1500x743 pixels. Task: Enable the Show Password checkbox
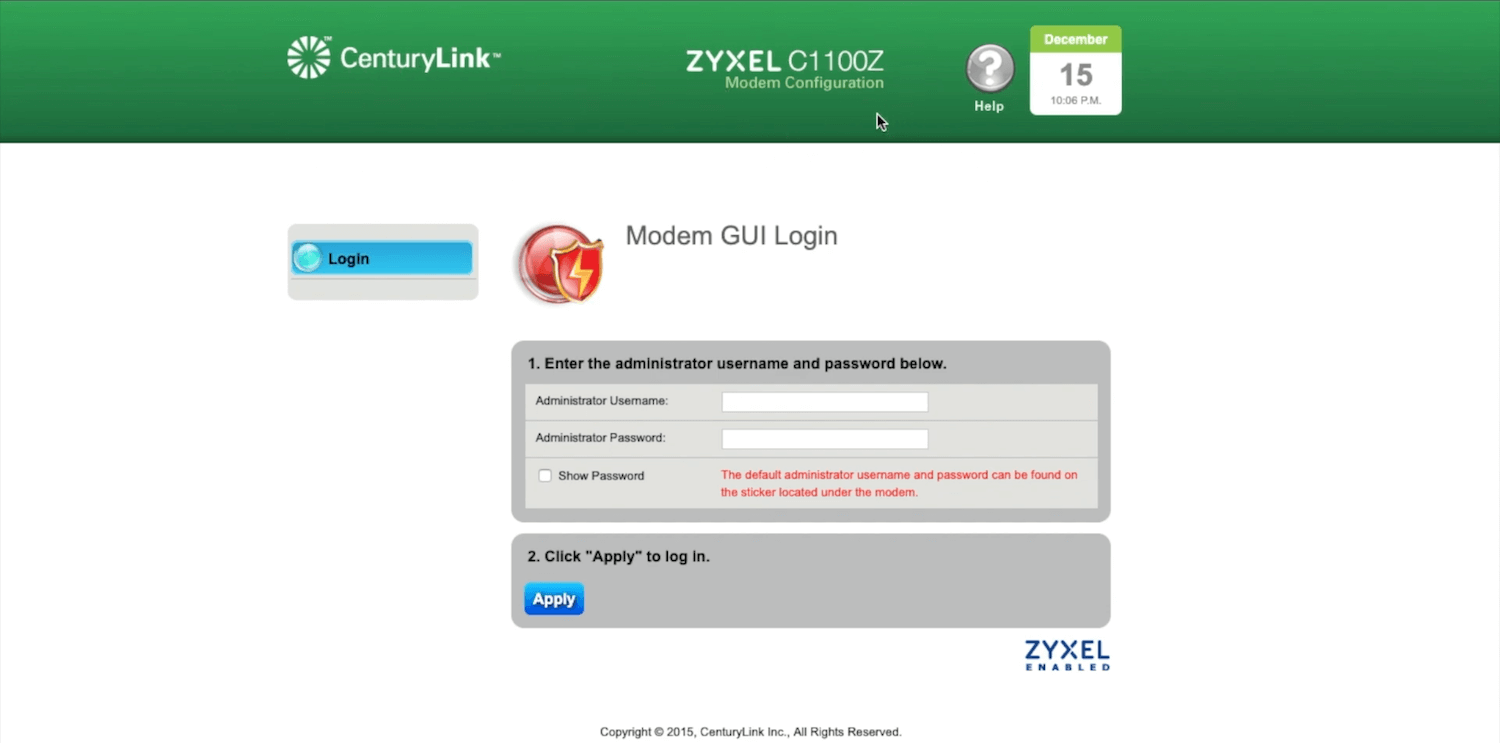pos(545,476)
